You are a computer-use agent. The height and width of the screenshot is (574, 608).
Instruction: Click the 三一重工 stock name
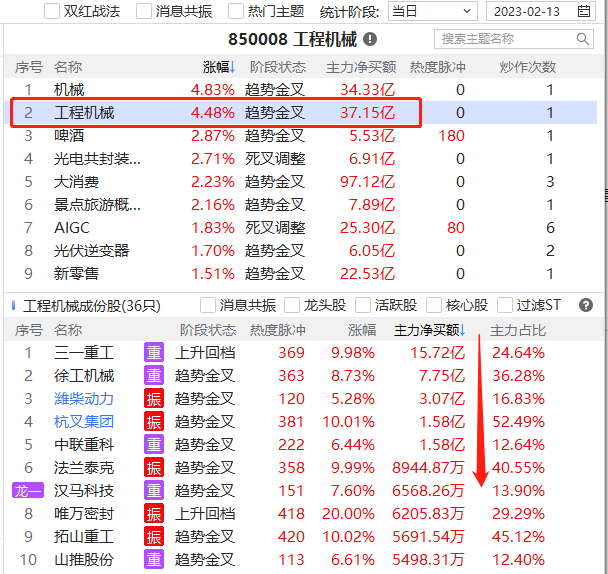[84, 353]
